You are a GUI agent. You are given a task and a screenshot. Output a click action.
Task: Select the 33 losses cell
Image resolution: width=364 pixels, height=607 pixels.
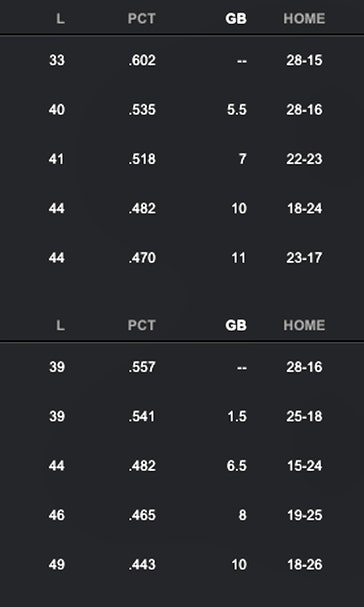pos(57,60)
